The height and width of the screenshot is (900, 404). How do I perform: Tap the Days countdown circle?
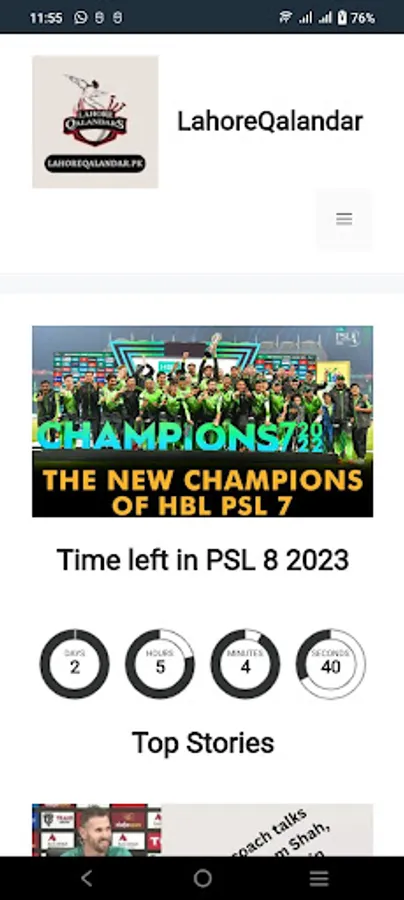pyautogui.click(x=75, y=664)
